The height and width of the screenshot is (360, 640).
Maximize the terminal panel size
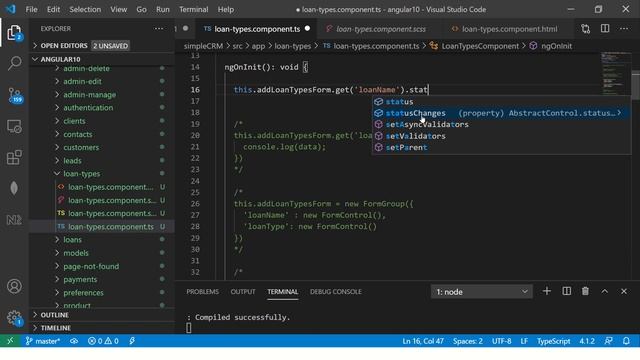604,291
